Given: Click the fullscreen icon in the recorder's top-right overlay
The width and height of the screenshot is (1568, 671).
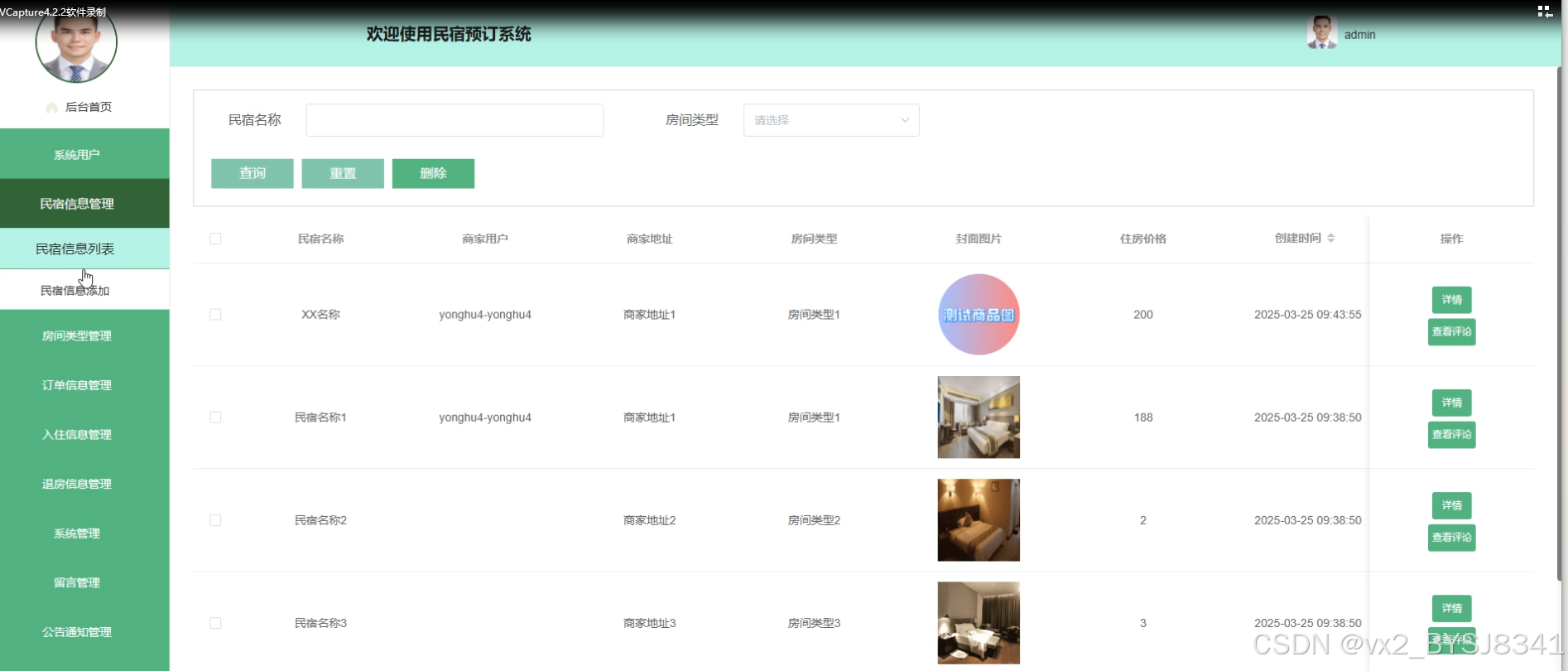Looking at the screenshot, I should (1545, 11).
